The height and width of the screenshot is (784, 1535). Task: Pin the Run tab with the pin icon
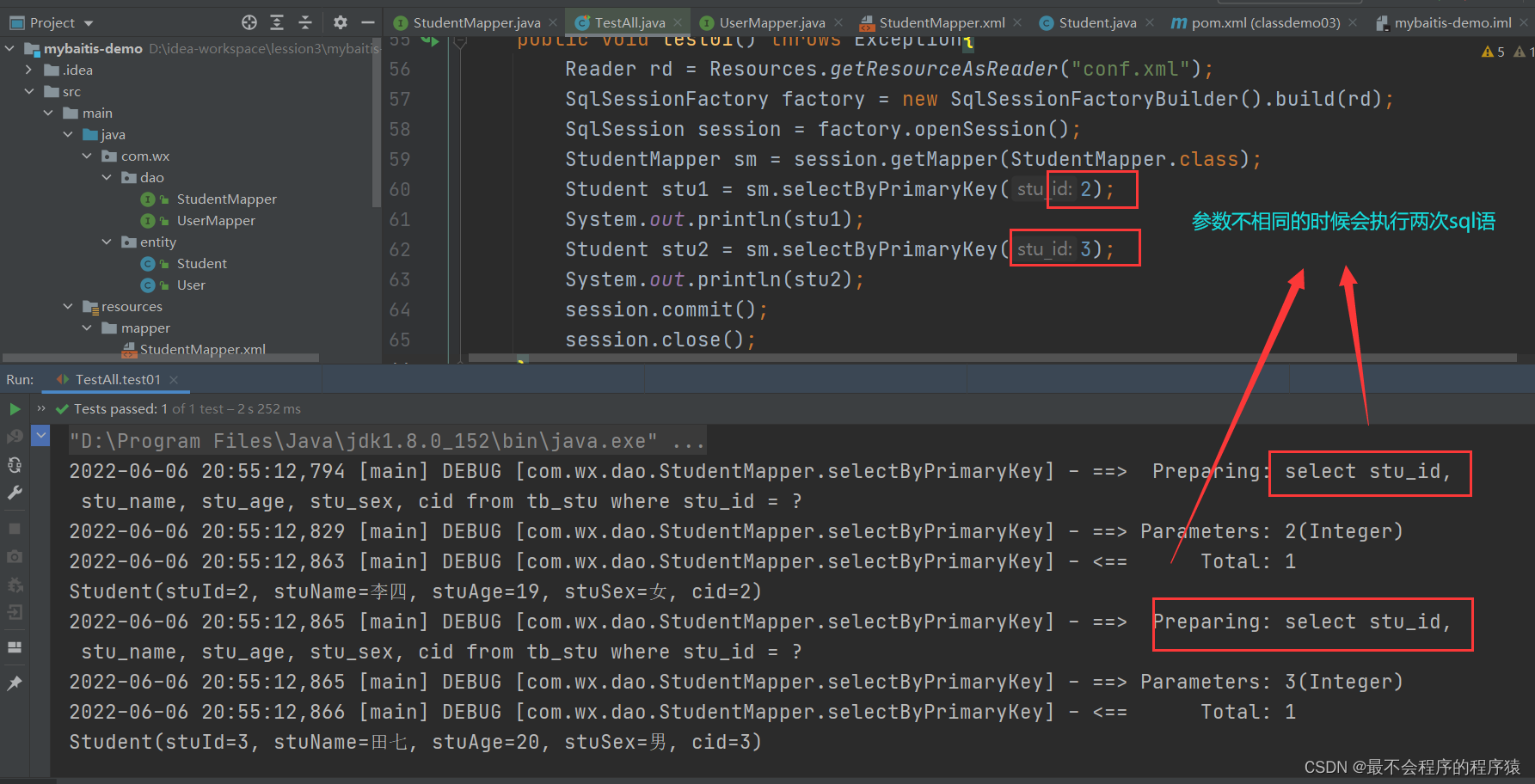coord(15,683)
